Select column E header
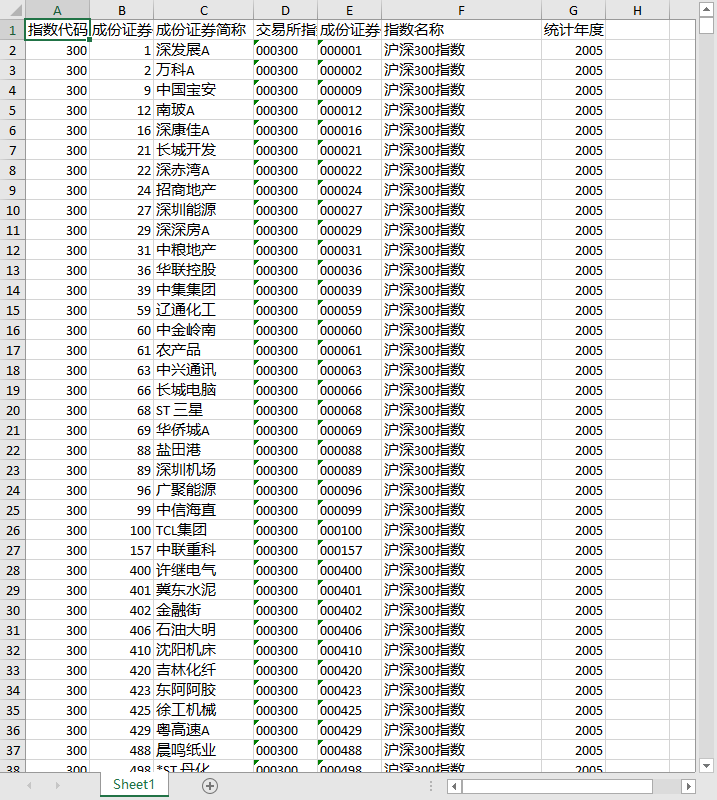This screenshot has width=717, height=800. click(349, 10)
